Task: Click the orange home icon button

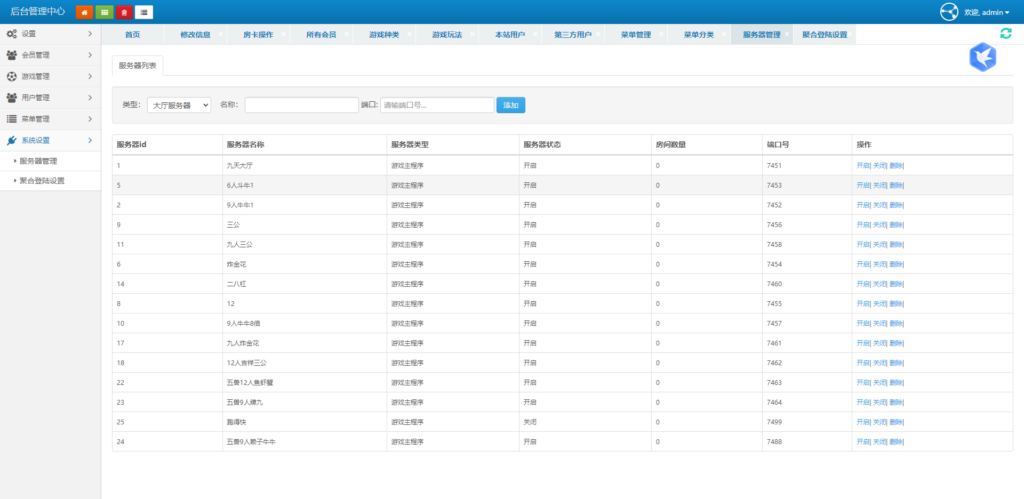Action: 84,12
